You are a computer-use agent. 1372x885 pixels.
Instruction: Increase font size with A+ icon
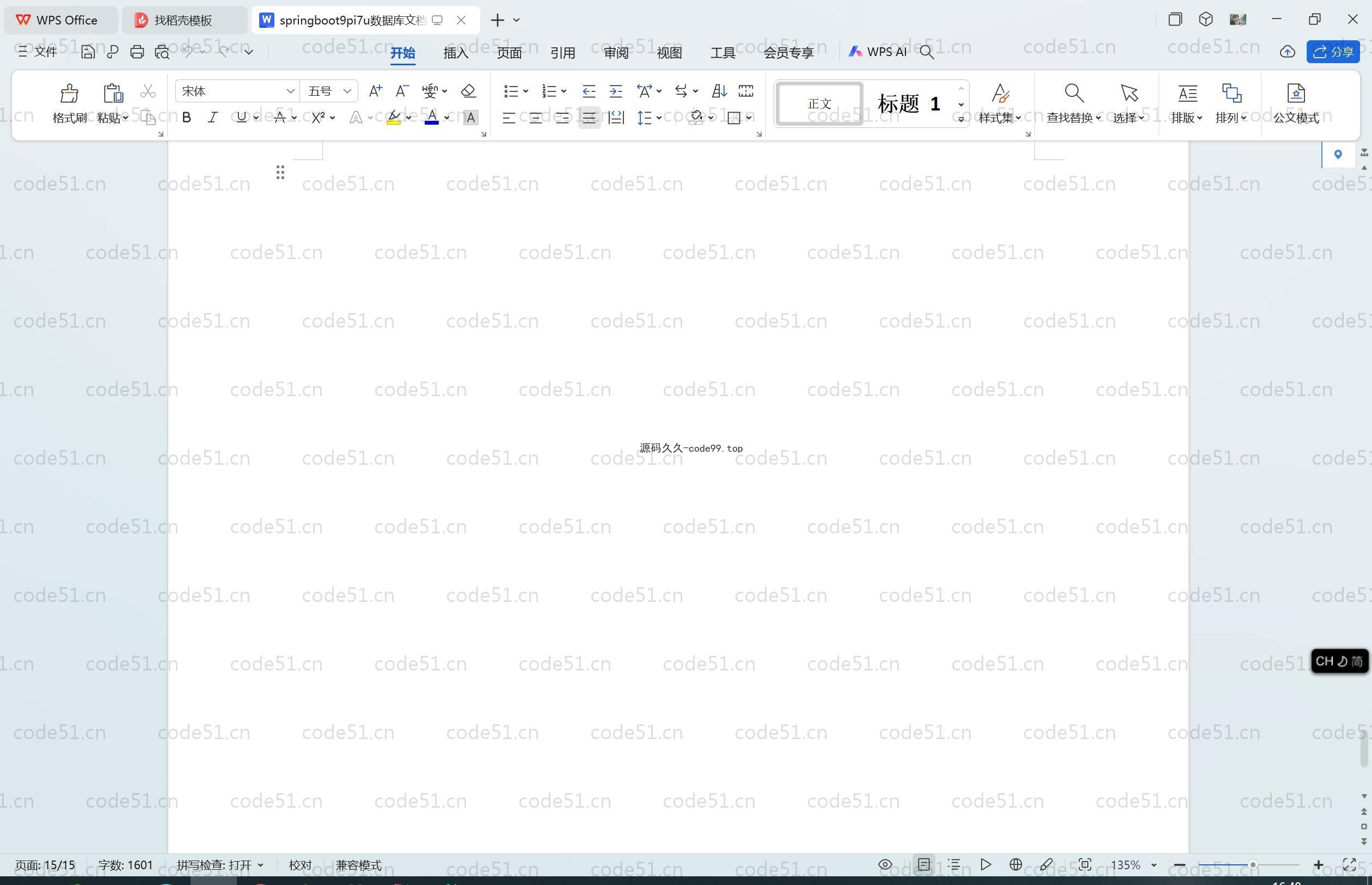coord(375,91)
